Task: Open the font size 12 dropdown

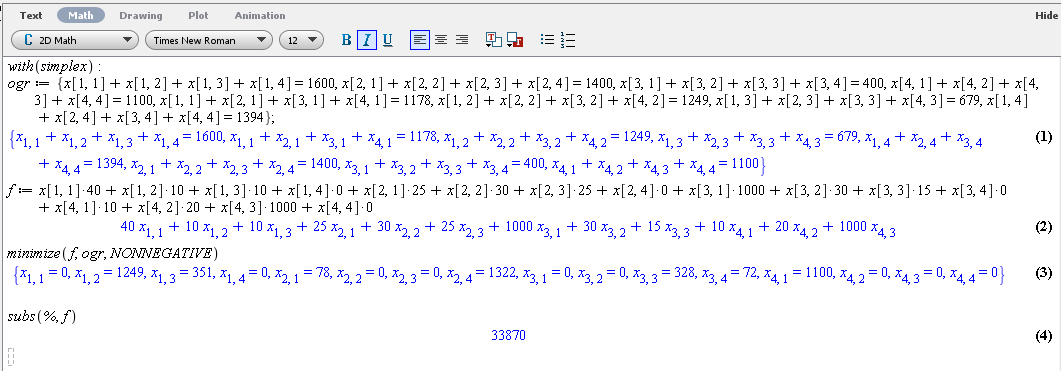Action: tap(301, 40)
